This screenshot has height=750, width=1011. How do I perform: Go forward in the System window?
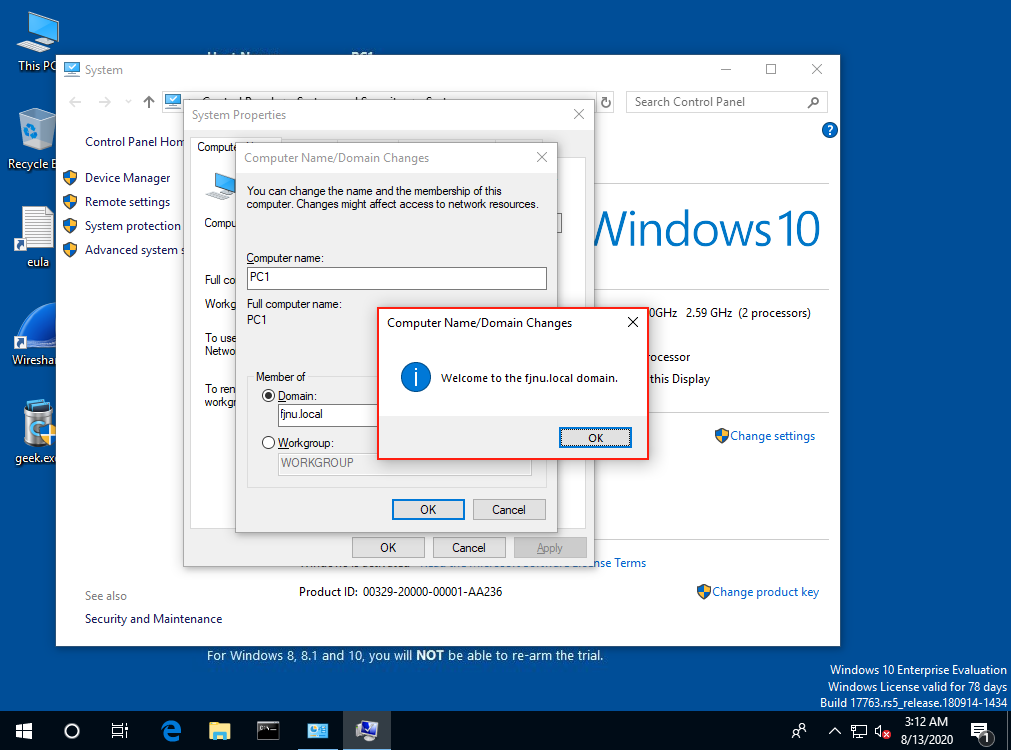click(104, 102)
